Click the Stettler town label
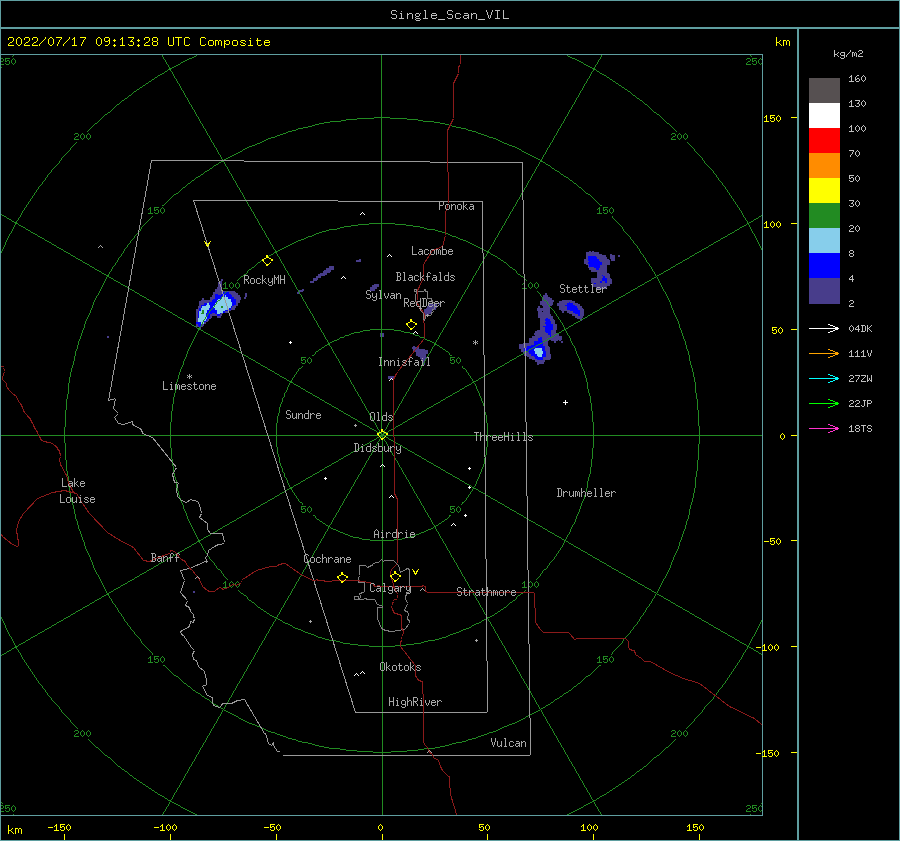This screenshot has height=841, width=900. [x=583, y=289]
